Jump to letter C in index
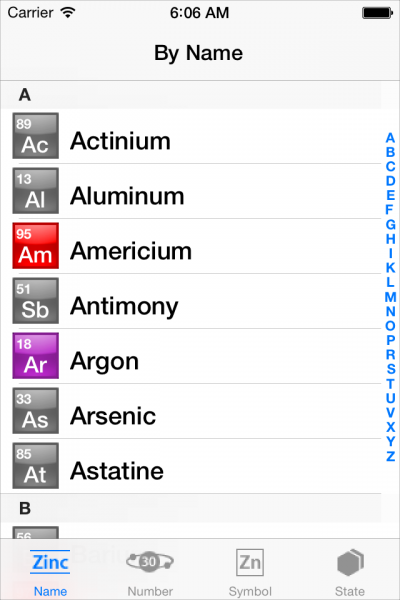 [x=390, y=166]
